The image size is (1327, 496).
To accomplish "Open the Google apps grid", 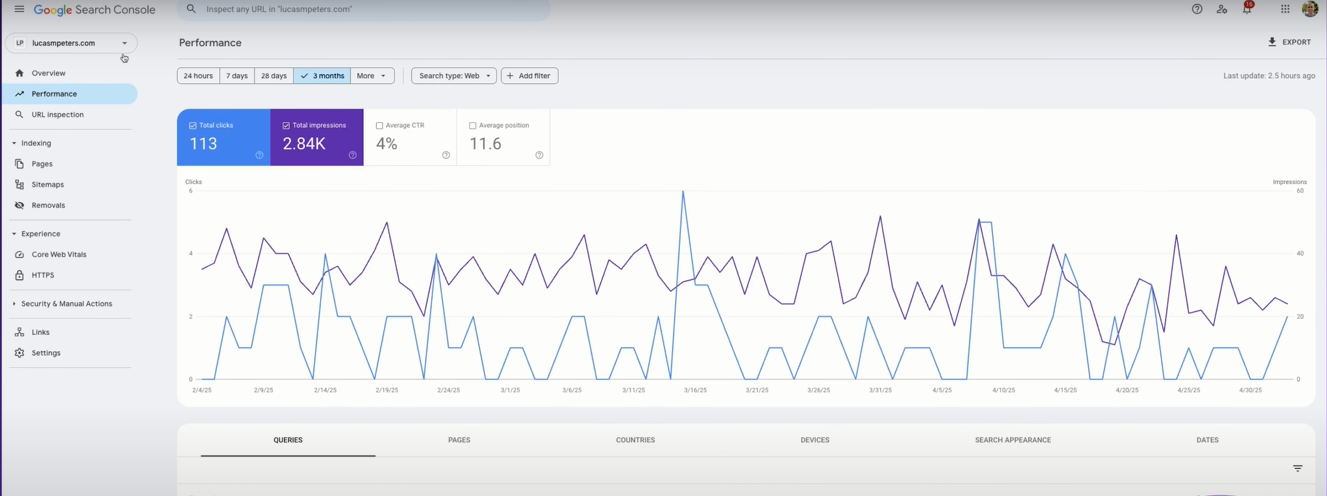I will pos(1285,9).
